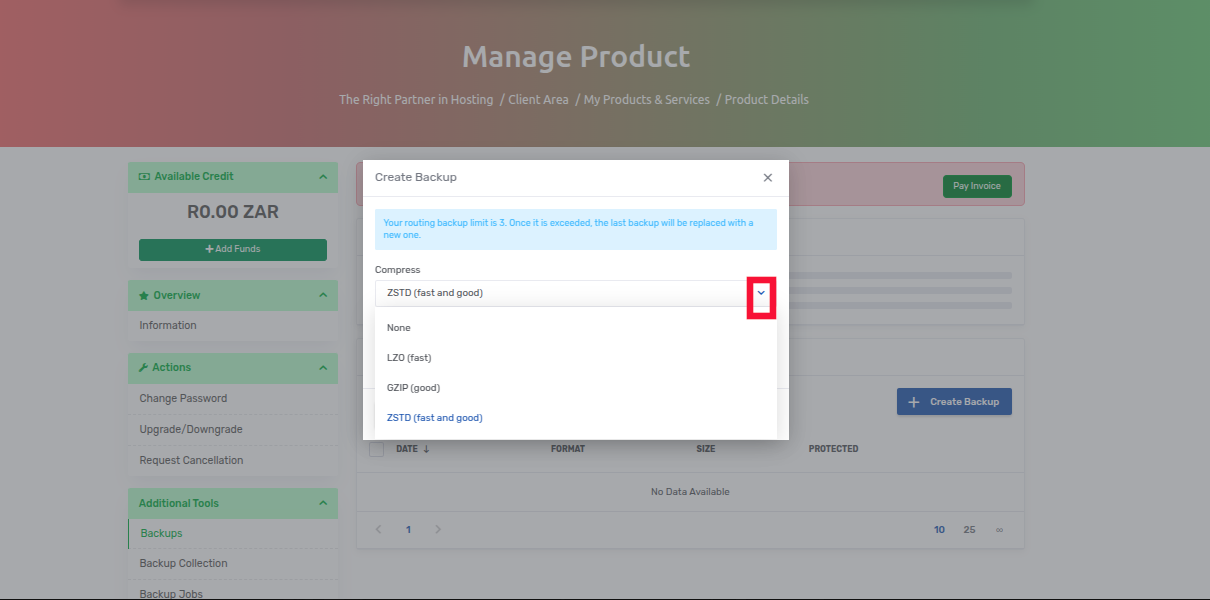Click page number 1 in the pagination bar
This screenshot has height=600, width=1210.
(408, 529)
